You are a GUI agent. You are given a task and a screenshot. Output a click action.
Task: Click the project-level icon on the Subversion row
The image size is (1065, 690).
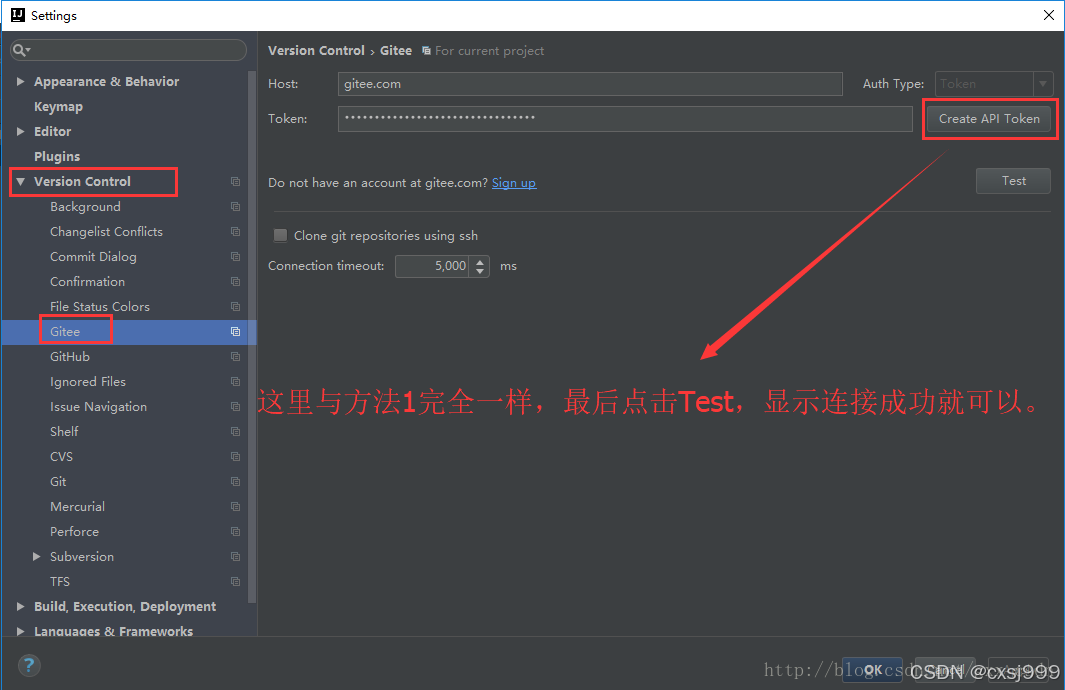(235, 556)
